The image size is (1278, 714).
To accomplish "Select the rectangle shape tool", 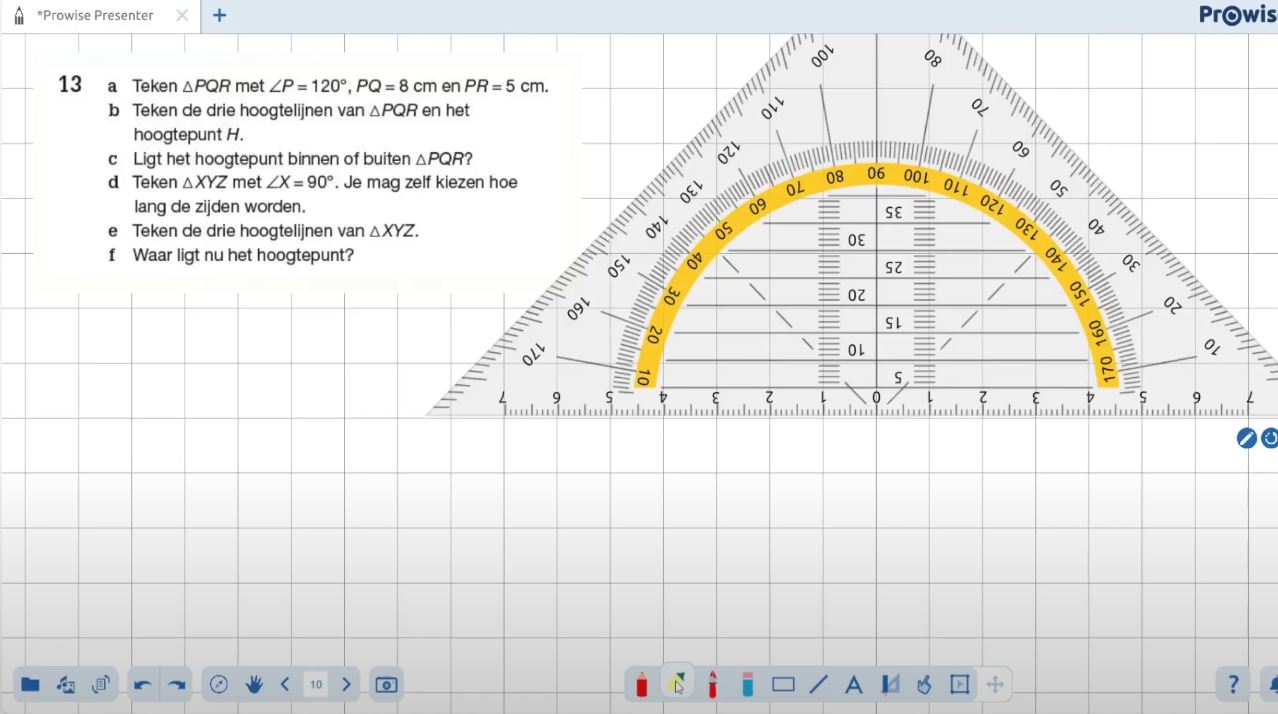I will tap(783, 685).
